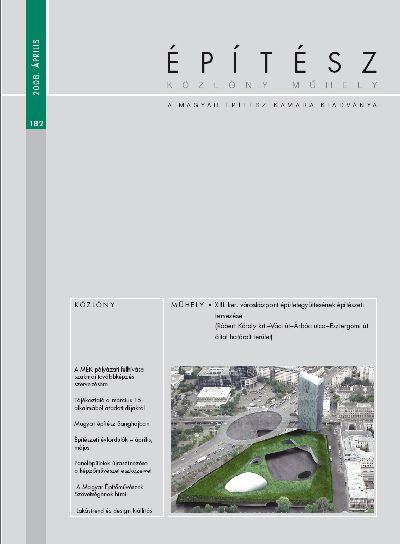Open the A MÉK pályázati felhívása item
This screenshot has height=544, width=400.
(x=109, y=377)
